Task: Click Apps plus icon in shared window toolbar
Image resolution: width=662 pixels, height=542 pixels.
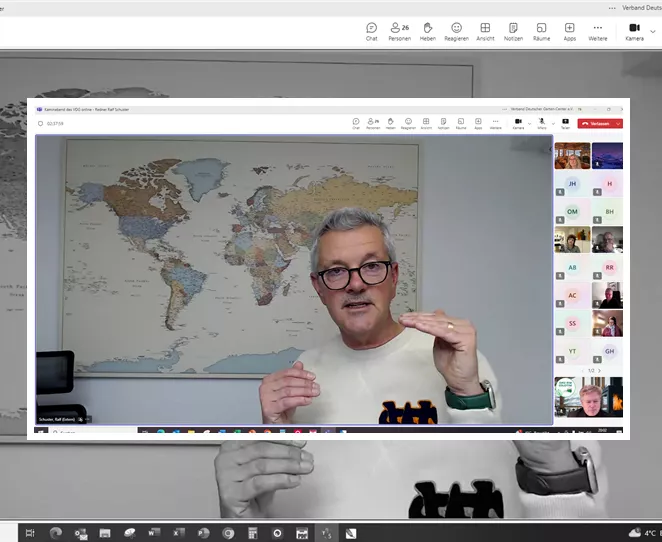Action: [x=478, y=123]
